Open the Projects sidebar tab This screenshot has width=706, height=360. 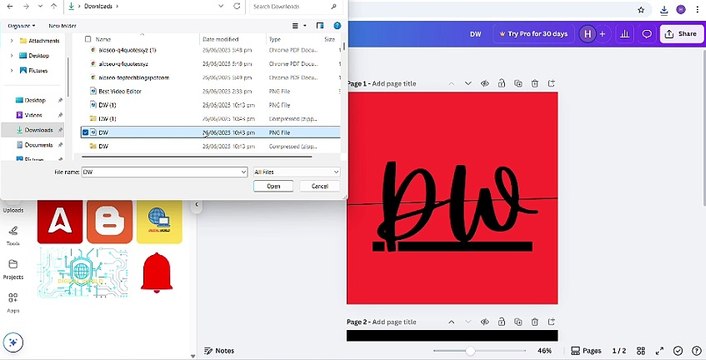tap(13, 269)
